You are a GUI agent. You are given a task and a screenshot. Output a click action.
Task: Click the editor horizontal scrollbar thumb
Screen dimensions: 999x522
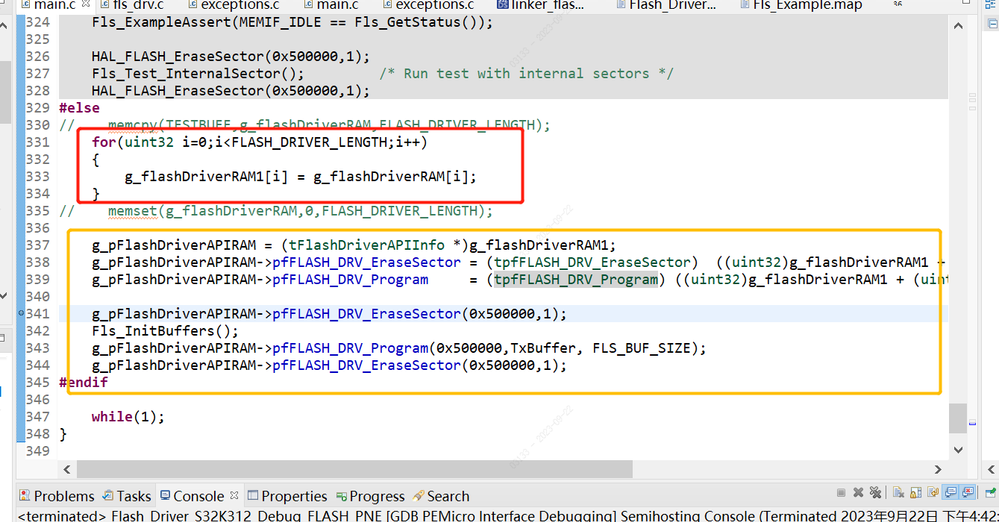355,470
